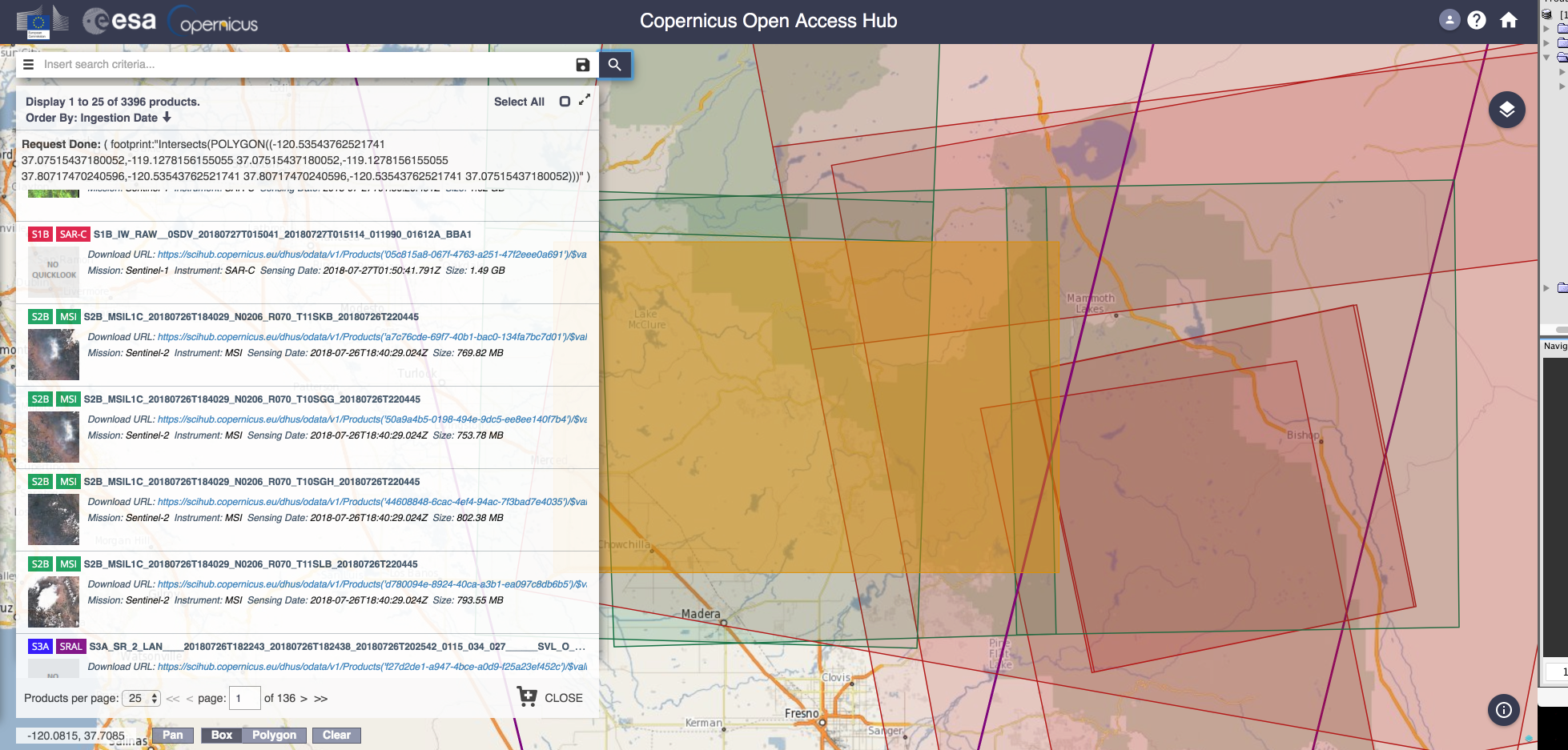This screenshot has width=1568, height=750.
Task: Select the S2B_MSIL1C T10SGH product title
Action: point(252,482)
